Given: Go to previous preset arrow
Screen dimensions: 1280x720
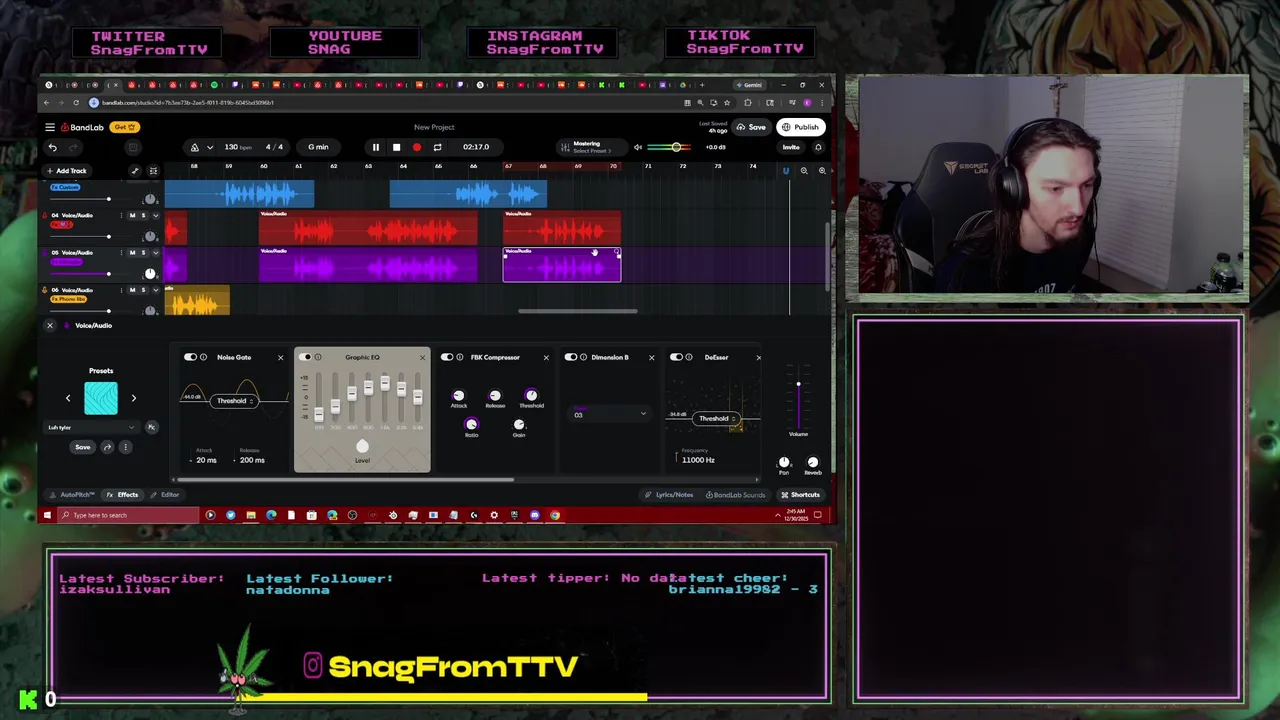Looking at the screenshot, I should tap(68, 398).
